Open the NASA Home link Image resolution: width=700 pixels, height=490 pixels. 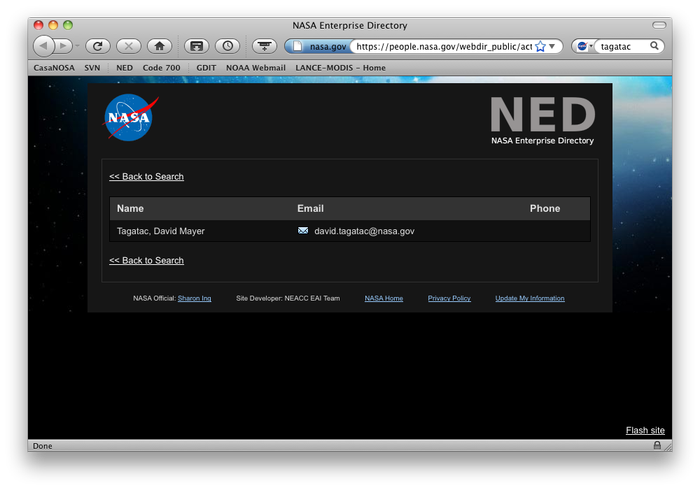[384, 299]
